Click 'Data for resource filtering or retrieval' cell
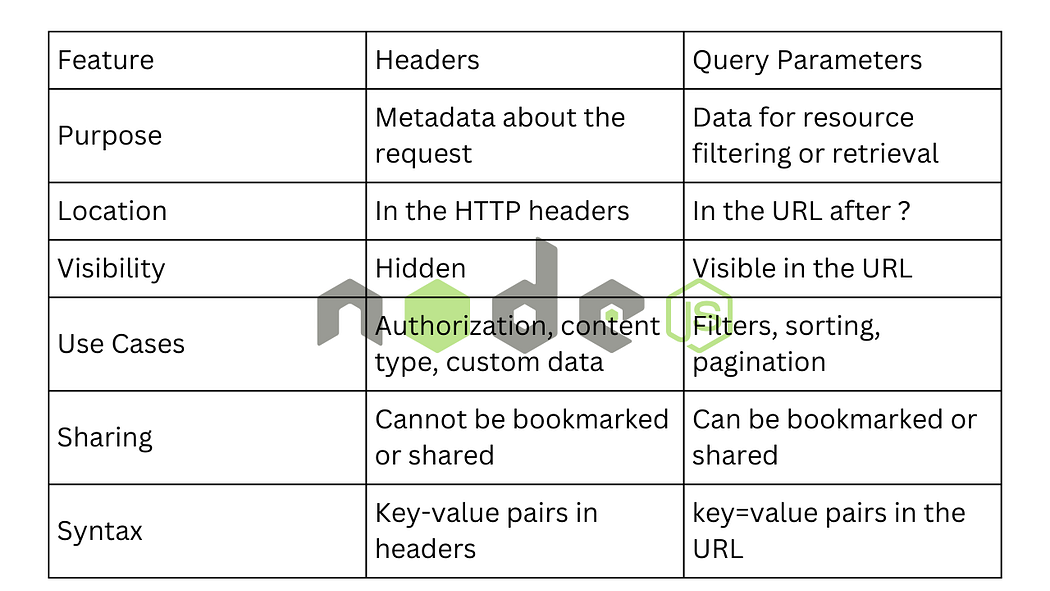This screenshot has width=1050, height=591. [x=815, y=136]
